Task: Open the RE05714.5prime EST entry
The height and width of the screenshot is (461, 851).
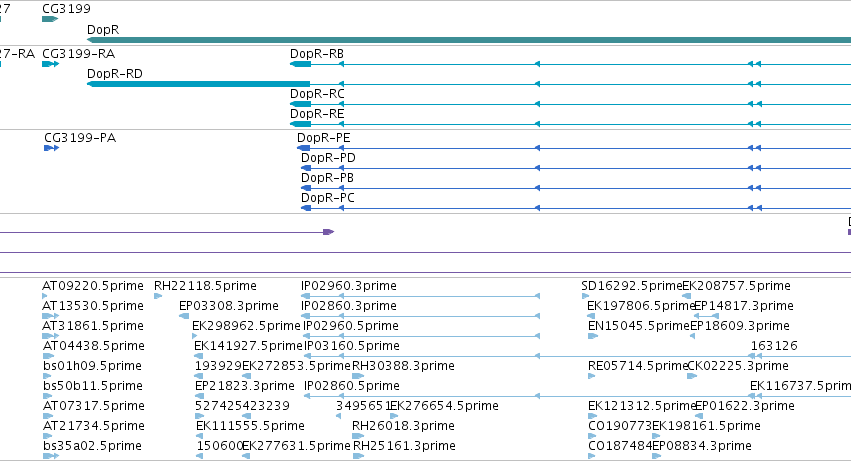Action: 638,366
